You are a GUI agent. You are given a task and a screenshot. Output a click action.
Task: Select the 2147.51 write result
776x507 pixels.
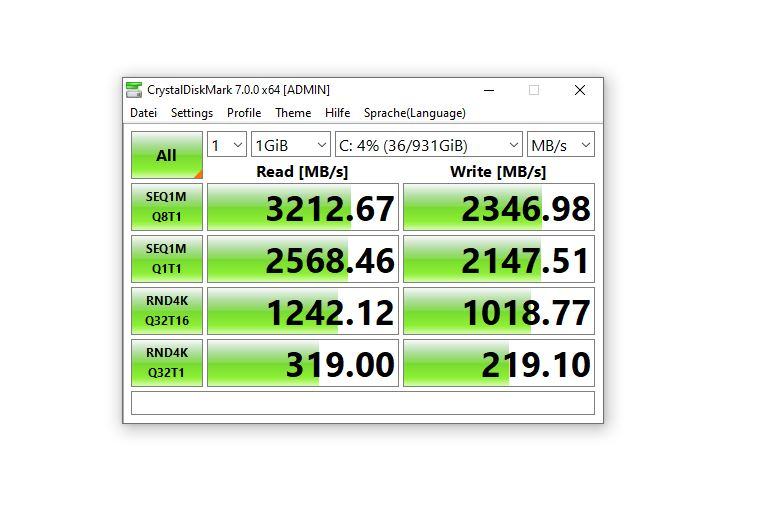(x=499, y=259)
